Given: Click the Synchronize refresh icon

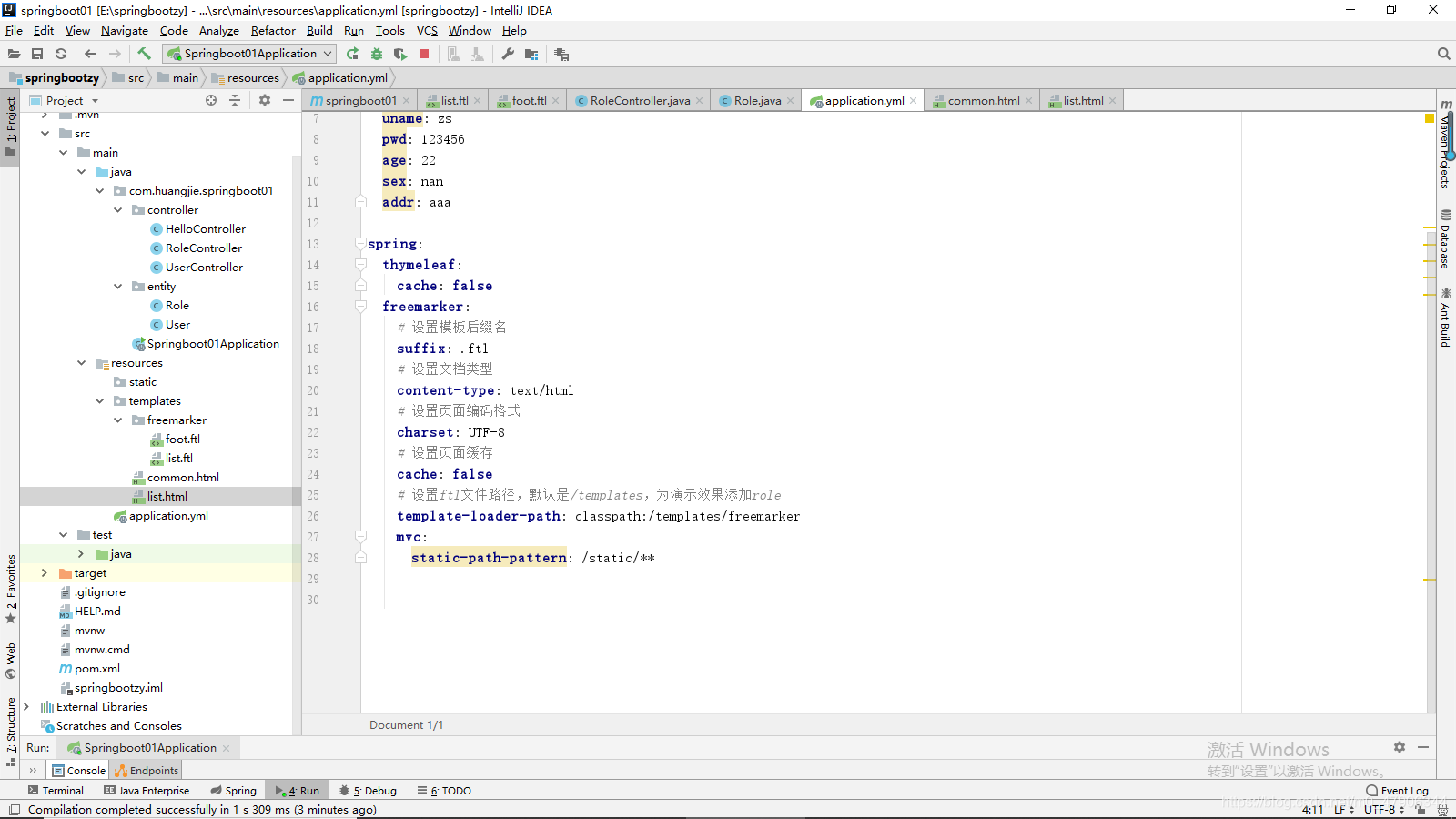Looking at the screenshot, I should [x=61, y=54].
